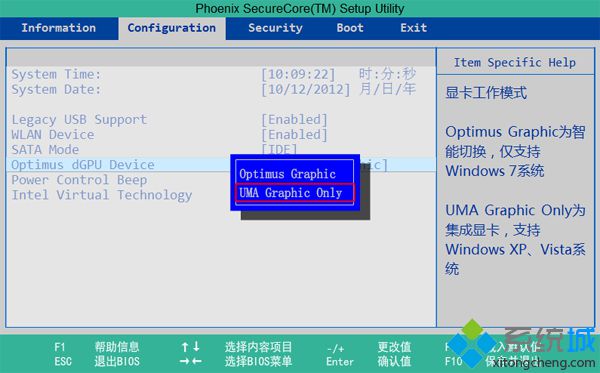600x373 pixels.
Task: Select the System Time label
Action: [56, 74]
